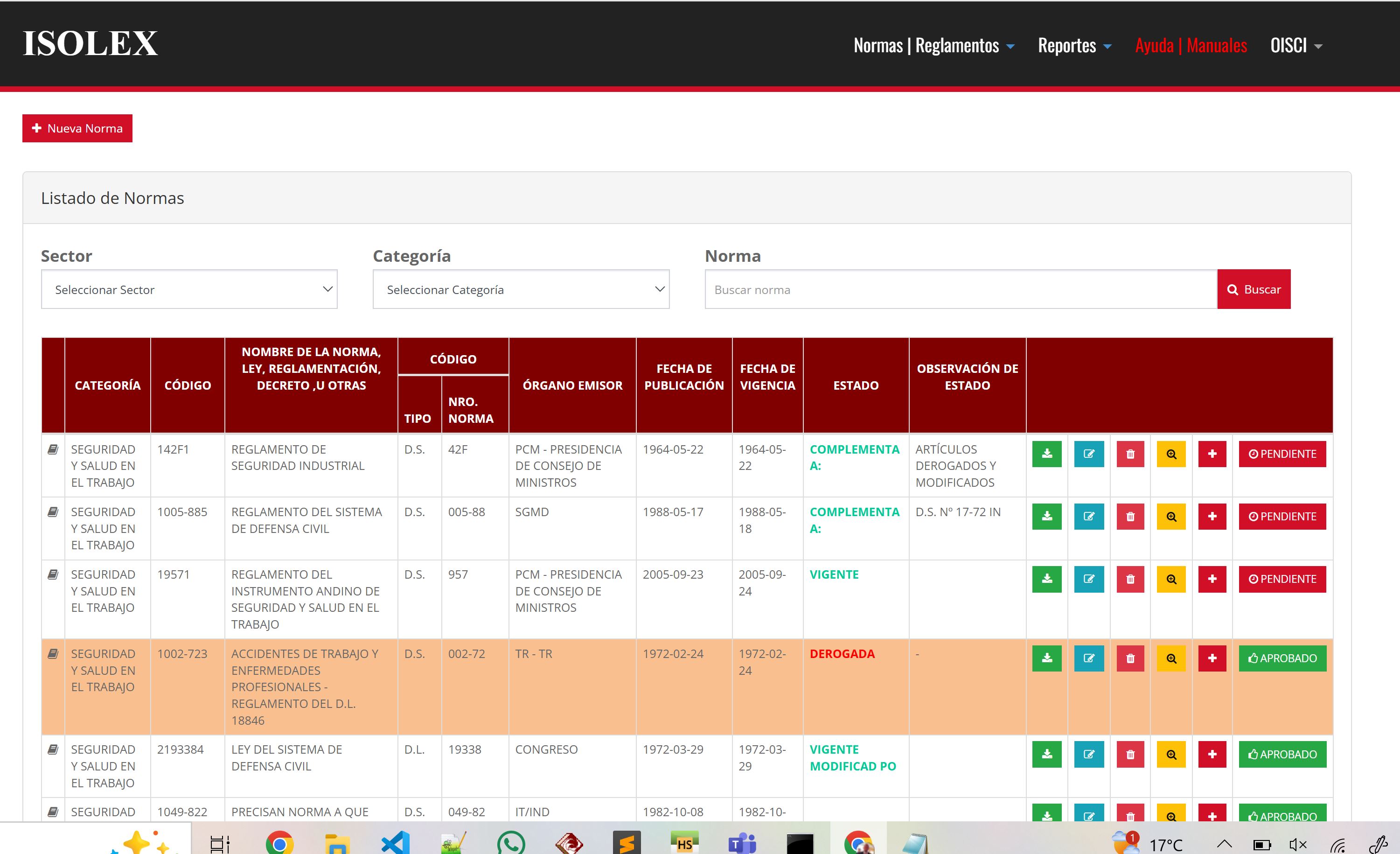Open the Reportes menu
This screenshot has width=1400, height=854.
point(1074,45)
